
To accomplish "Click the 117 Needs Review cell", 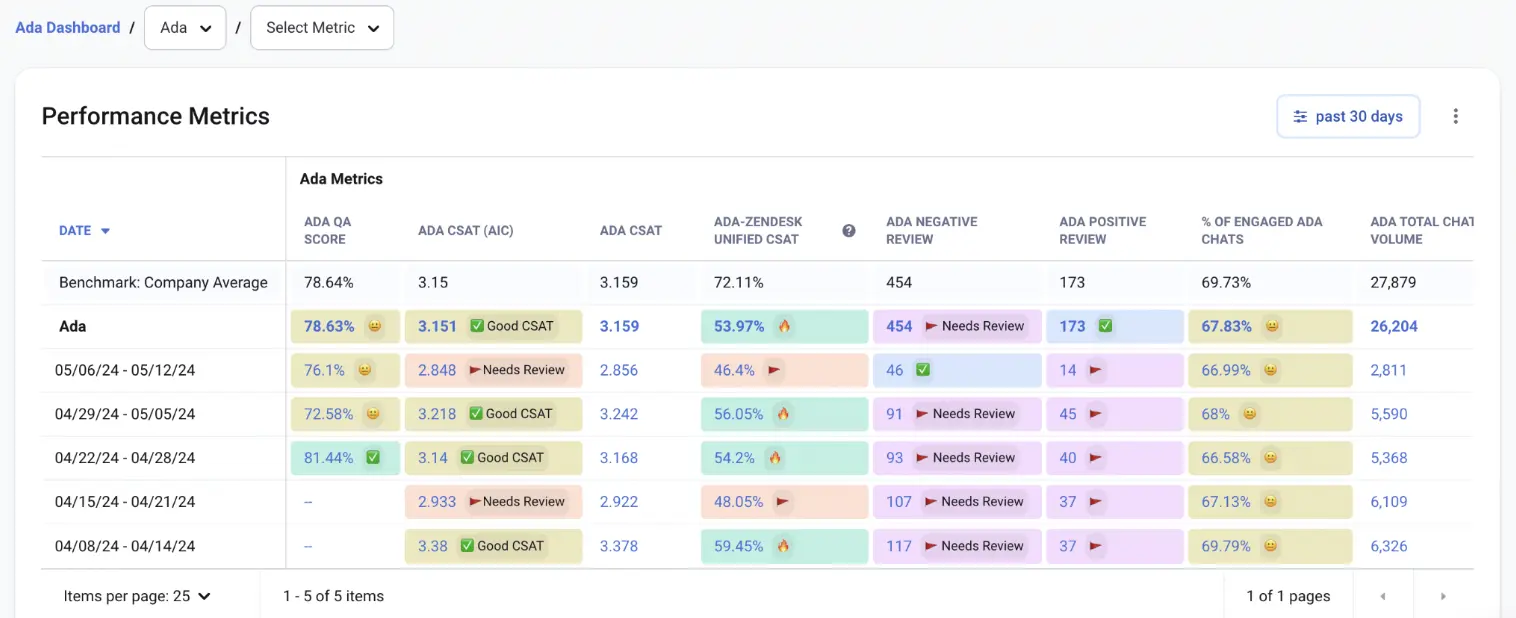I will [957, 546].
